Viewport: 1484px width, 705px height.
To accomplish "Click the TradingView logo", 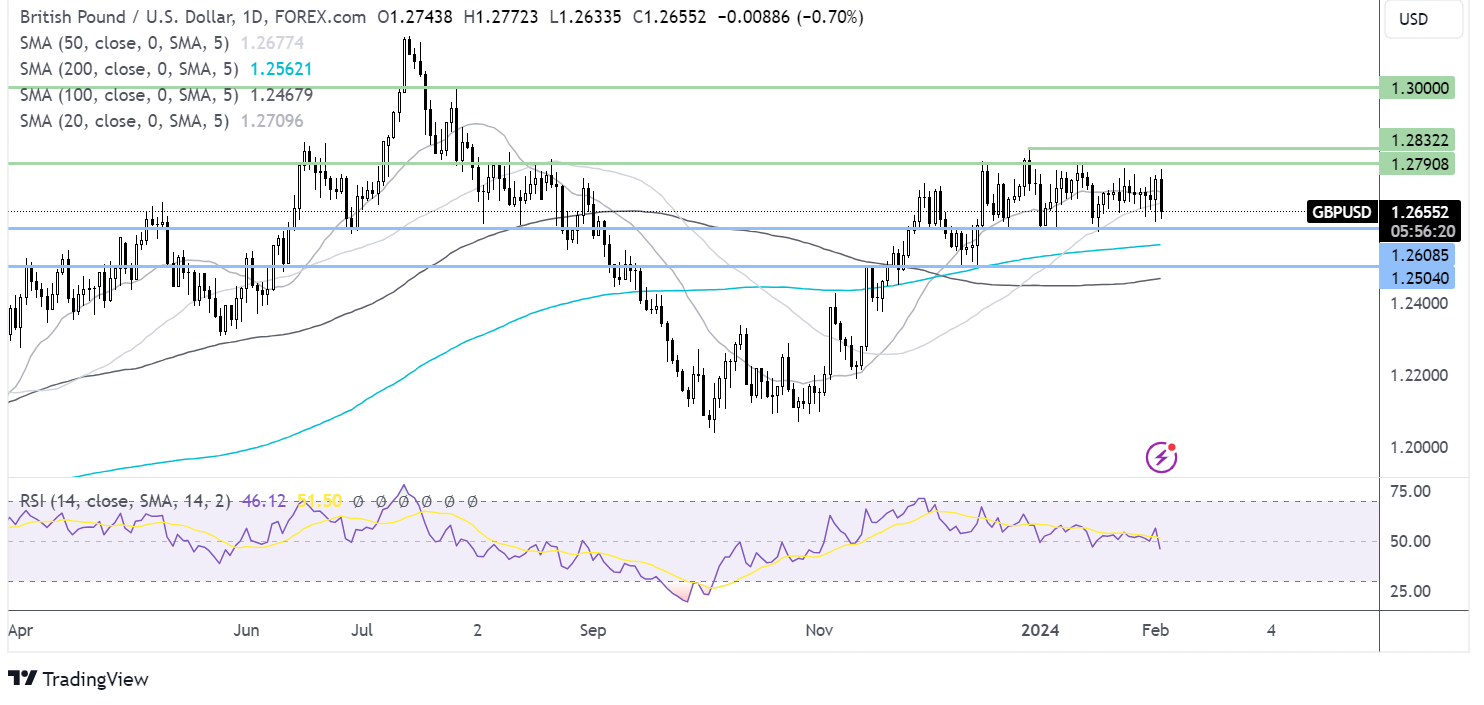I will point(78,679).
